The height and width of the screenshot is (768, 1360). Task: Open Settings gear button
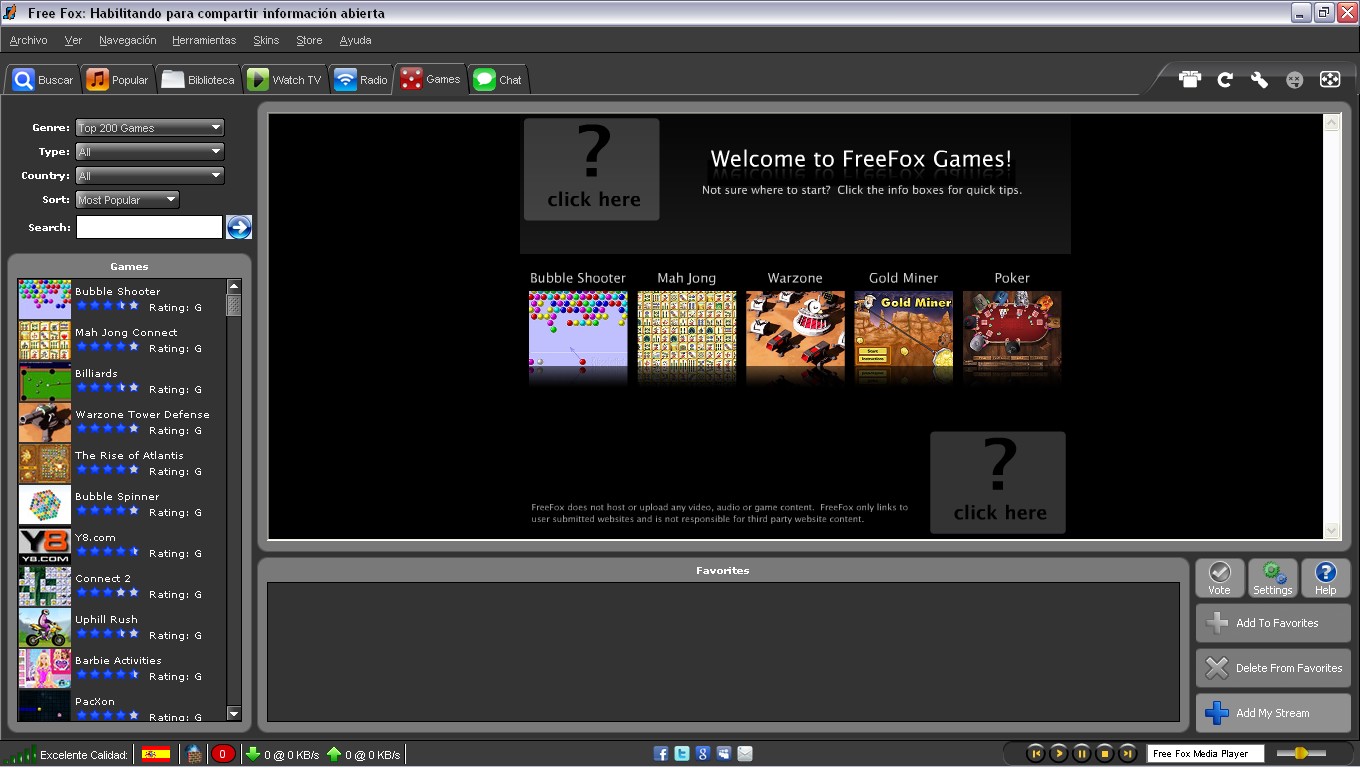pos(1273,578)
